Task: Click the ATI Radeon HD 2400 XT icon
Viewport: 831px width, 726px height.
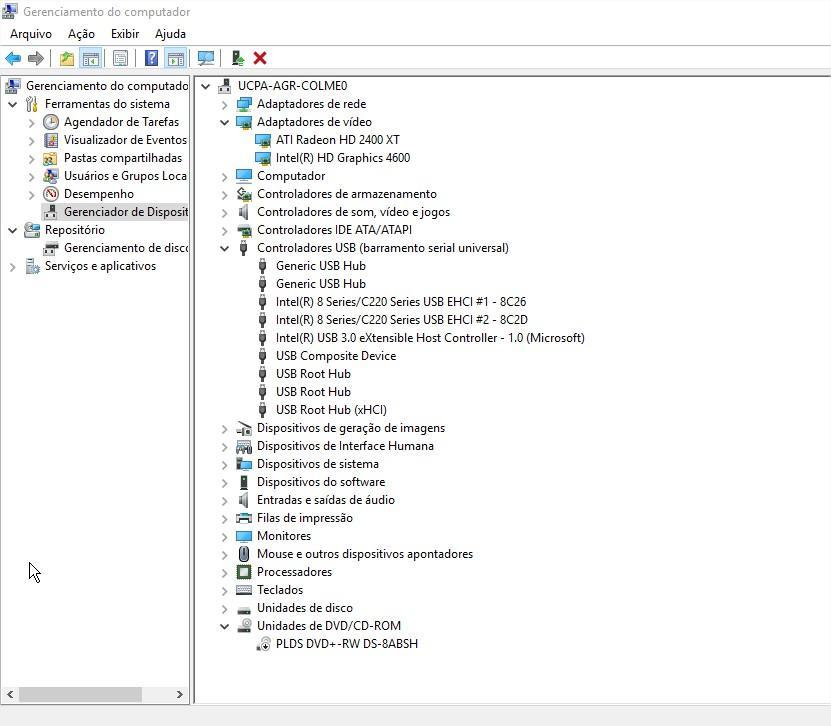Action: pos(263,140)
